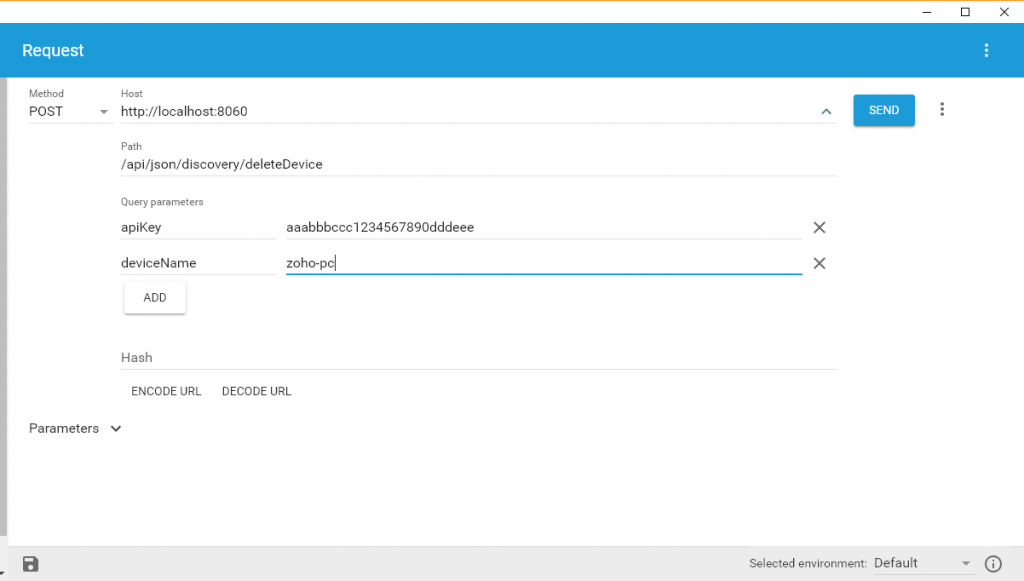
Task: Click the Query parameters label
Action: [x=162, y=202]
